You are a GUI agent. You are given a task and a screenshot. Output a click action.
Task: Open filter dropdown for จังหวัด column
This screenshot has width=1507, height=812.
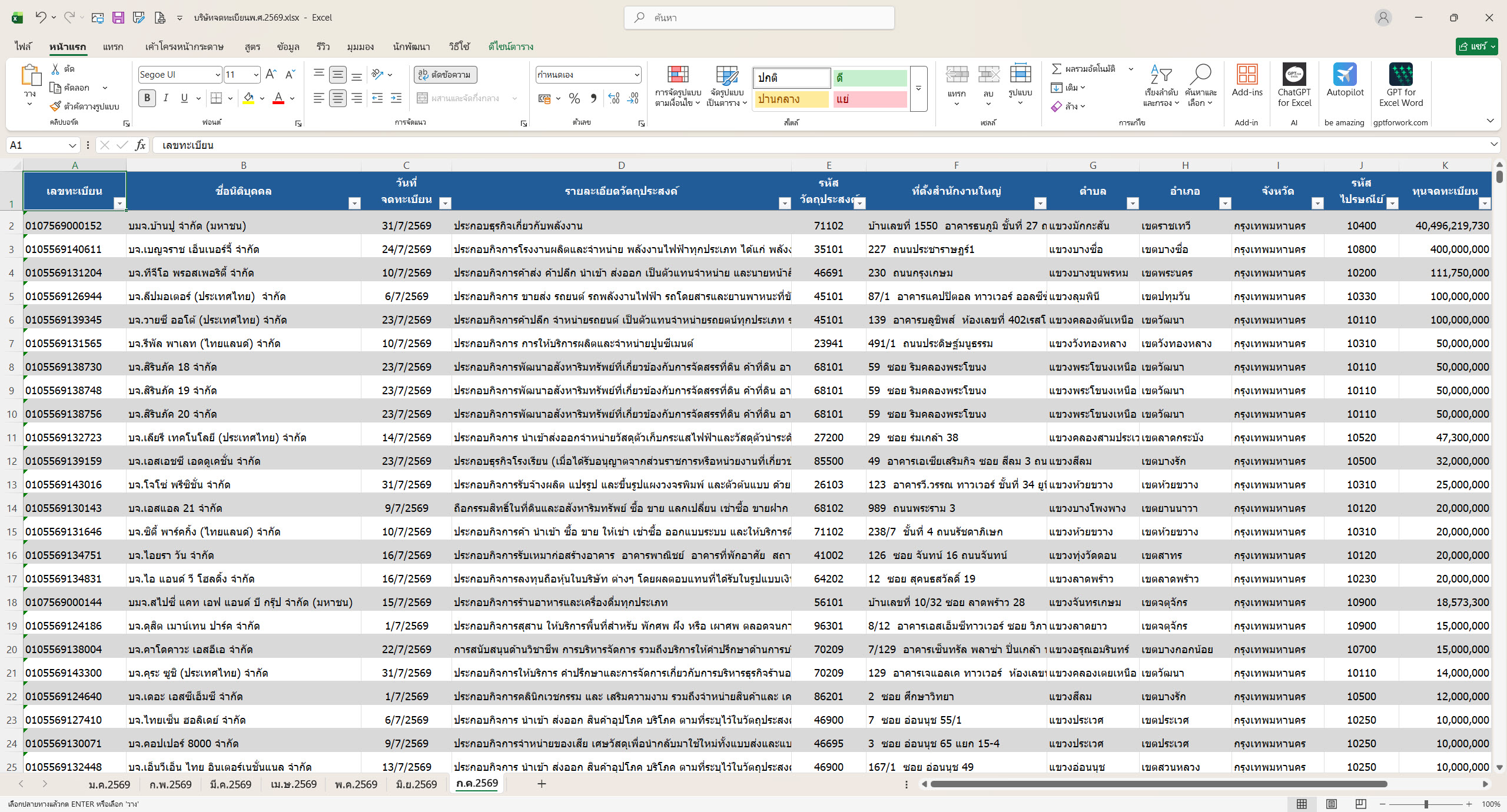[1317, 204]
